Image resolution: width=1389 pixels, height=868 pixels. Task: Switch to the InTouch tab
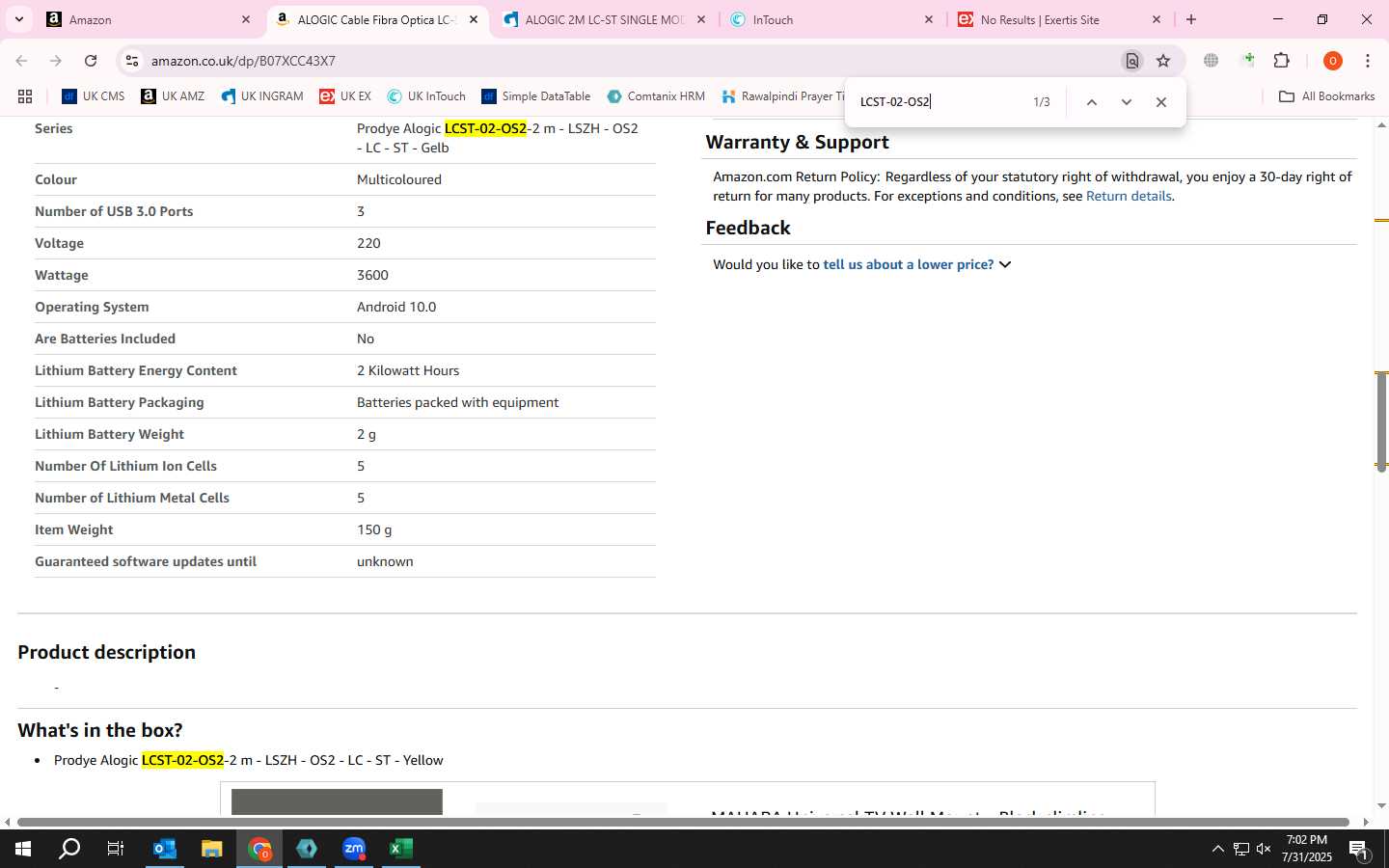coord(832,19)
